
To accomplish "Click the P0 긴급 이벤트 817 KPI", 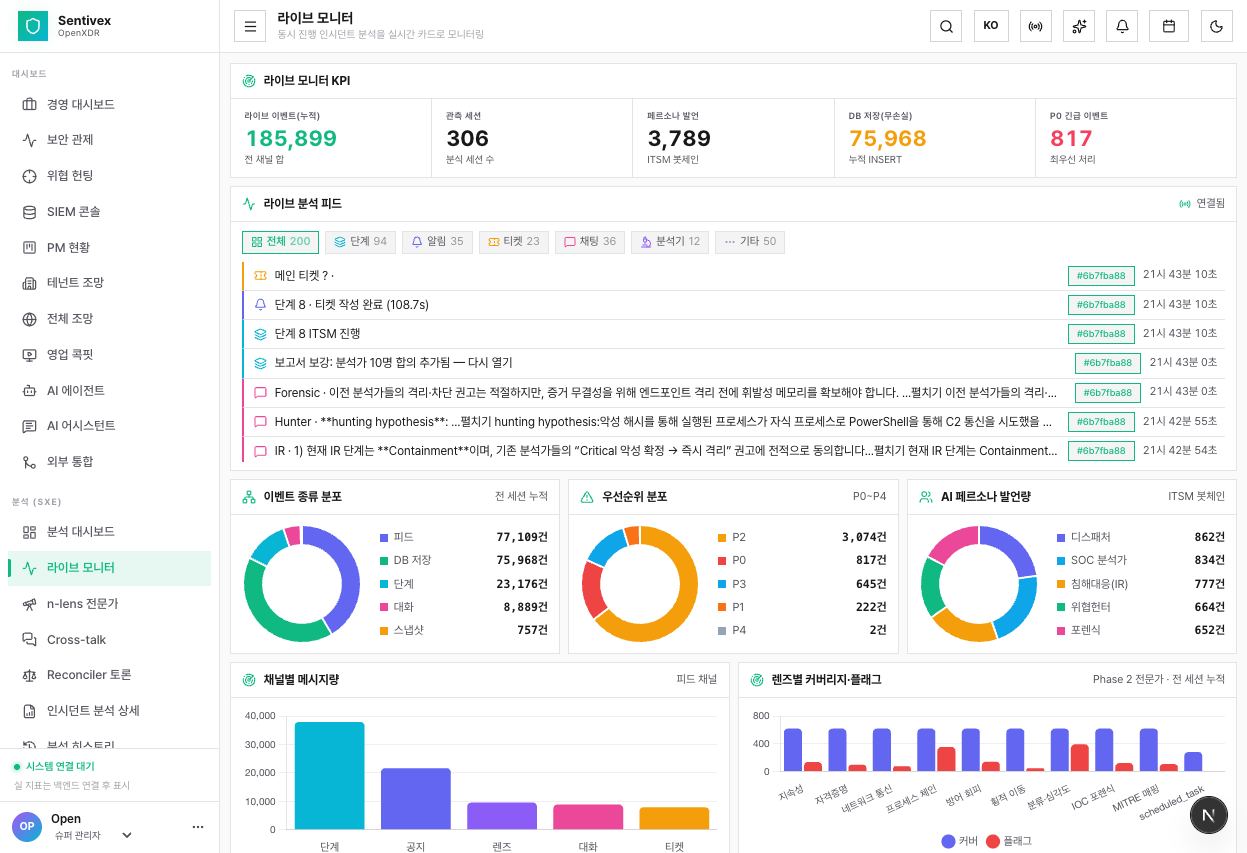I will tap(1136, 138).
